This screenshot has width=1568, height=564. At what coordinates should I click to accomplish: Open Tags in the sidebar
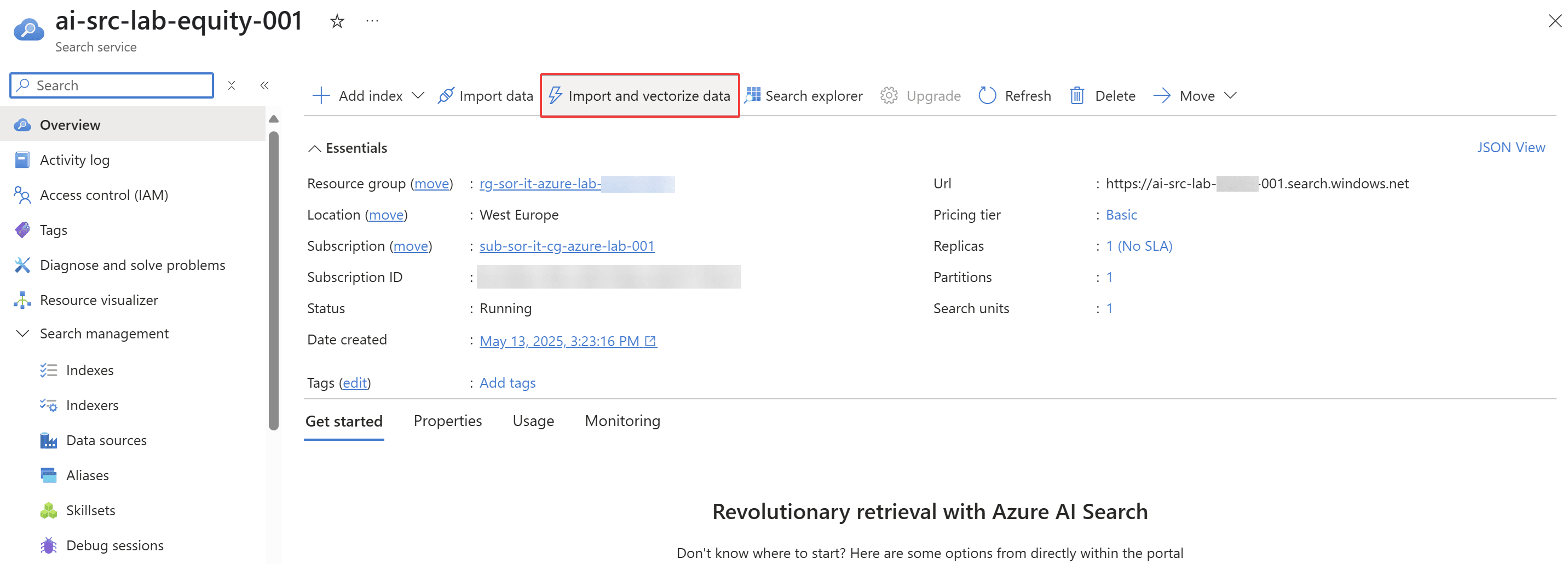[132, 230]
